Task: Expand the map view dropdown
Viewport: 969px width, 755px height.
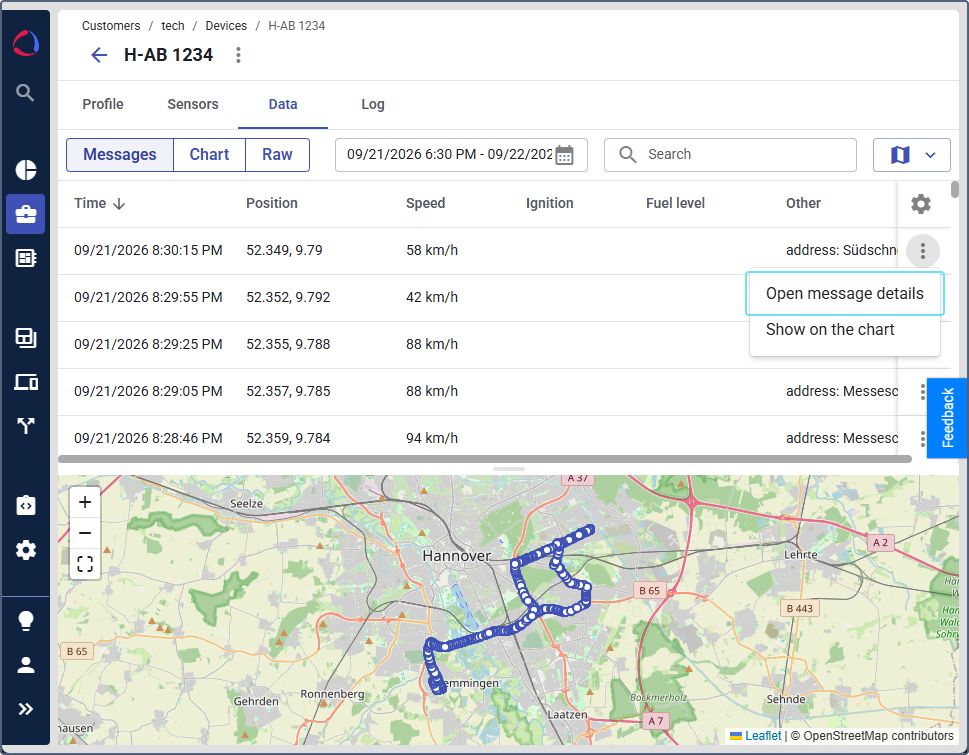Action: click(912, 154)
